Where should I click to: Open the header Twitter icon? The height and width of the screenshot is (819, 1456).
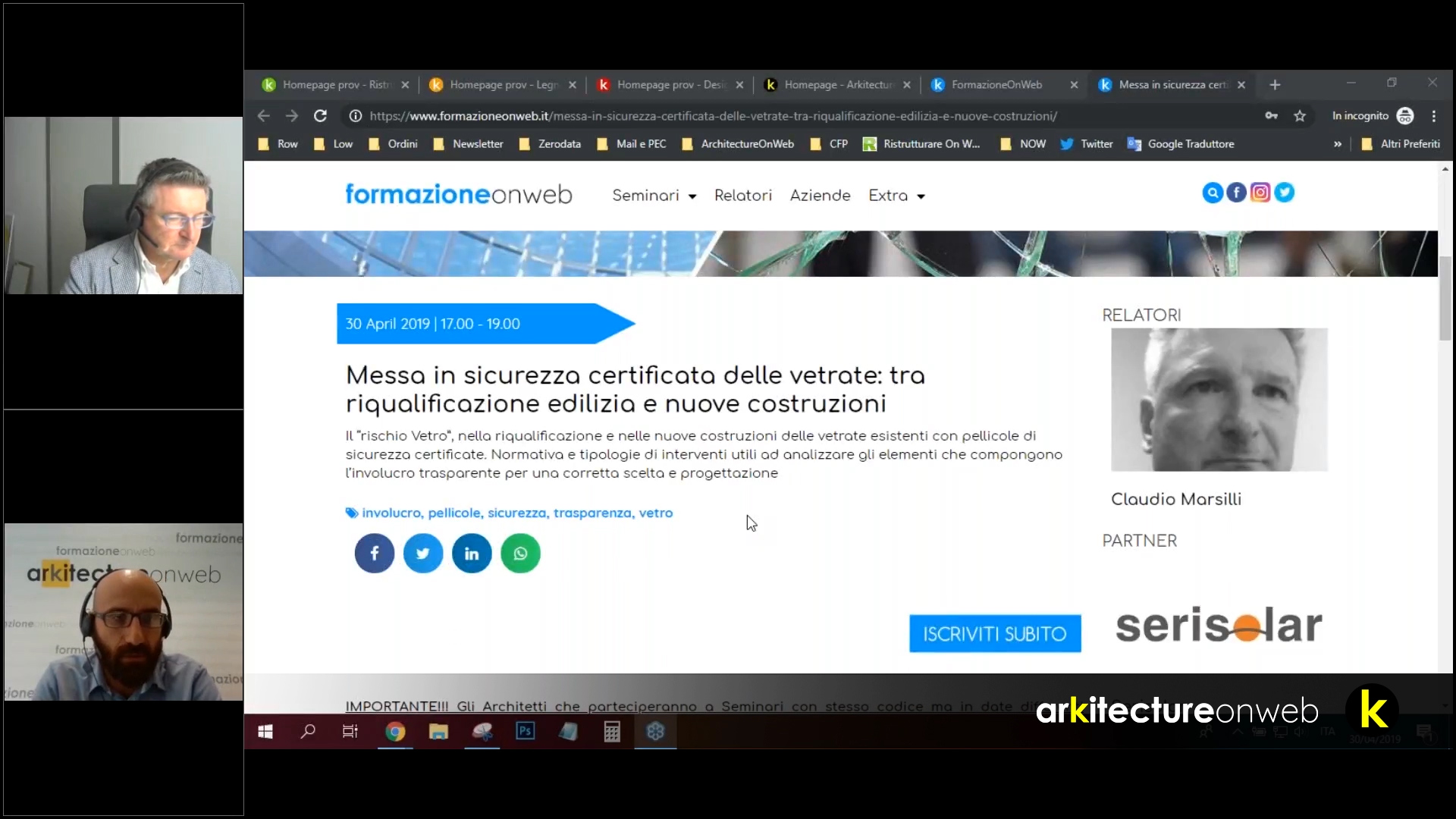pyautogui.click(x=1285, y=193)
